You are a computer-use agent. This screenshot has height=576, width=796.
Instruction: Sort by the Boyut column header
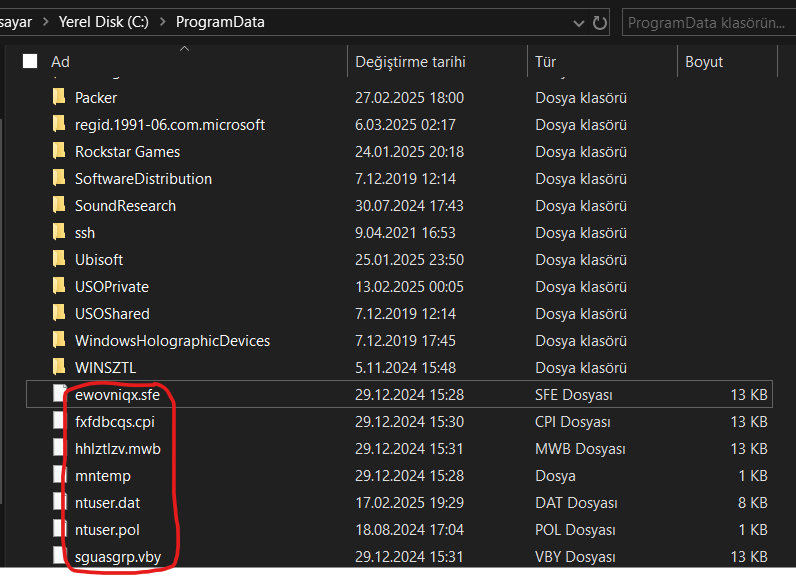click(x=704, y=62)
